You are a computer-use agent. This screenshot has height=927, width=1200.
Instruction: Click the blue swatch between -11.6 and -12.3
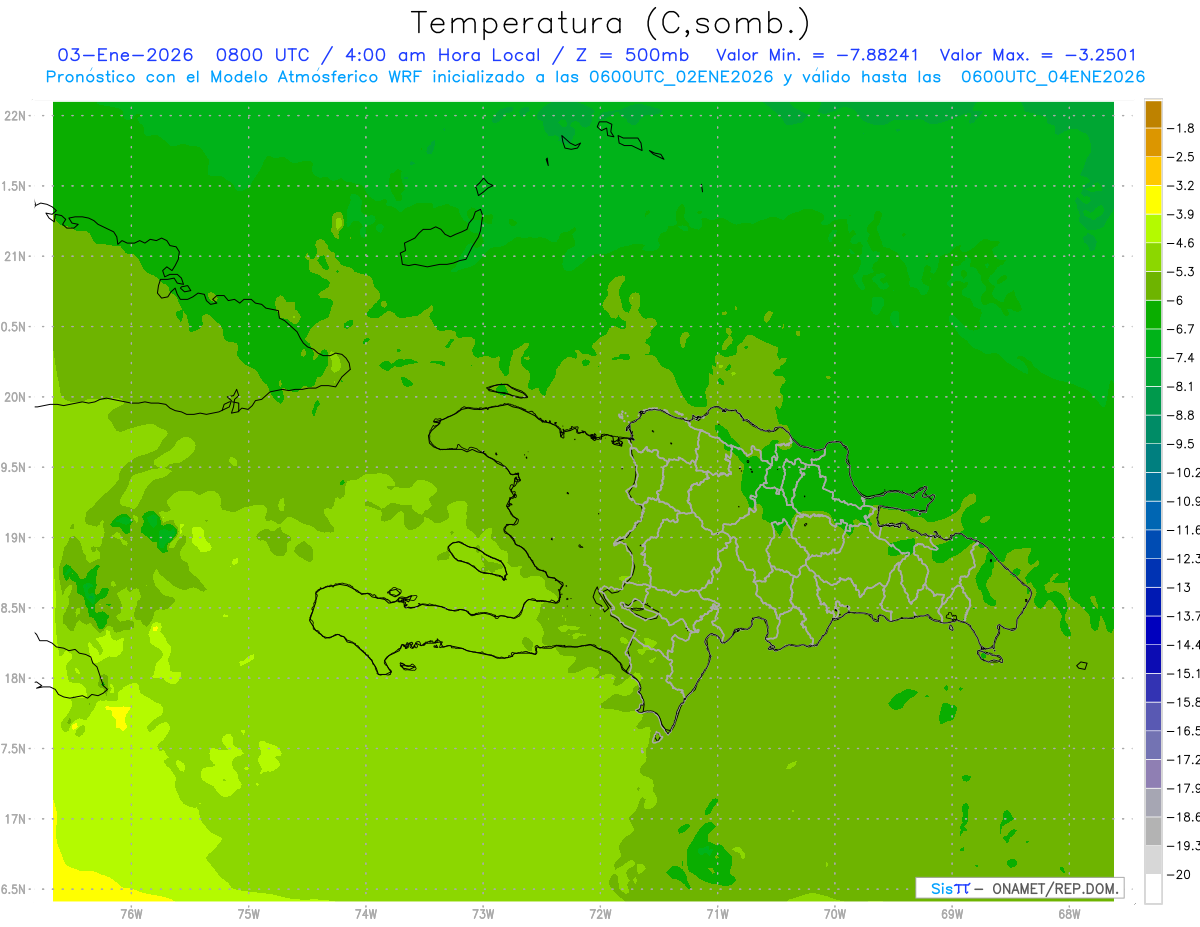tap(1153, 544)
